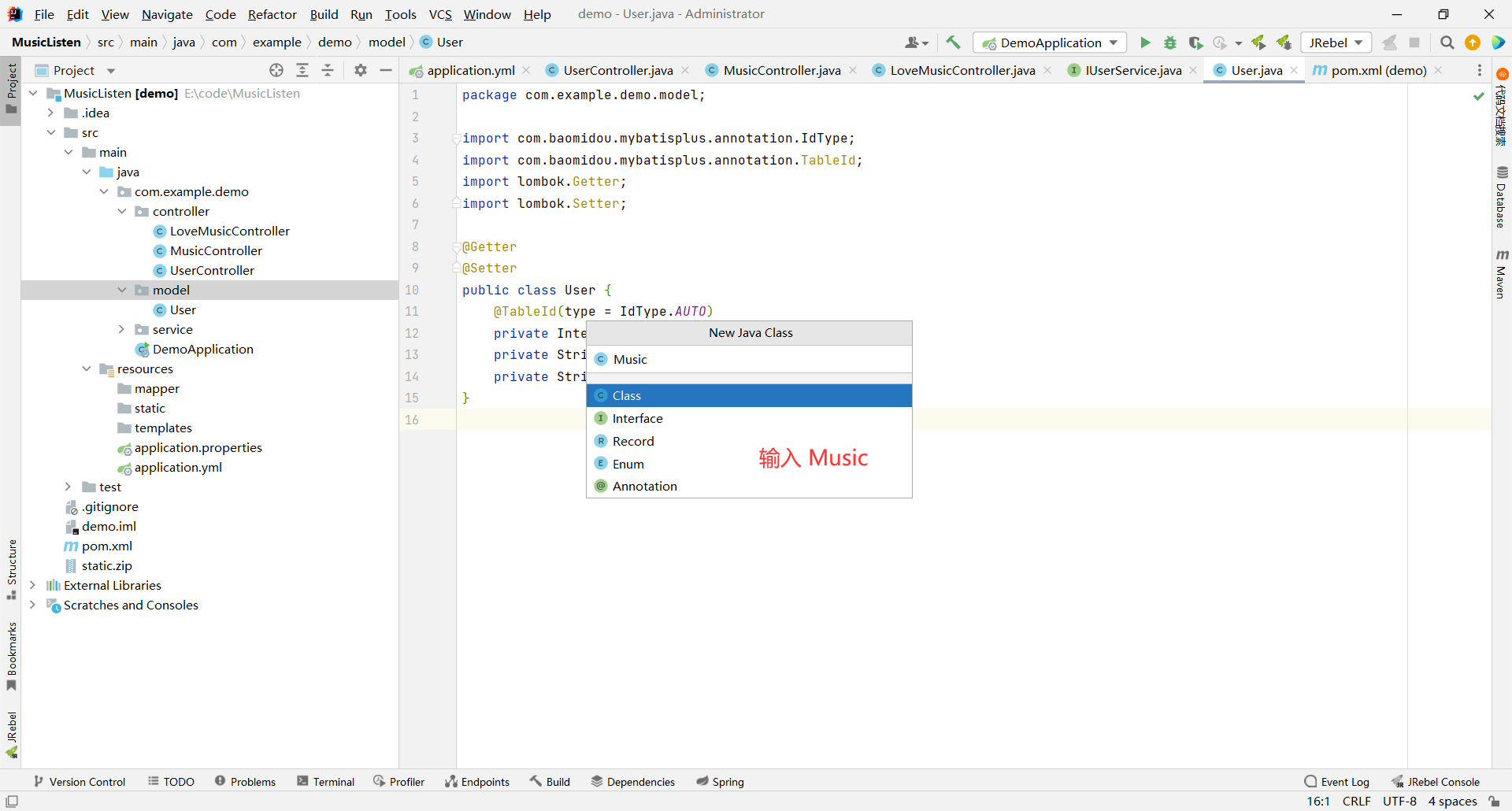
Task: Click the green Run button
Action: [1145, 43]
